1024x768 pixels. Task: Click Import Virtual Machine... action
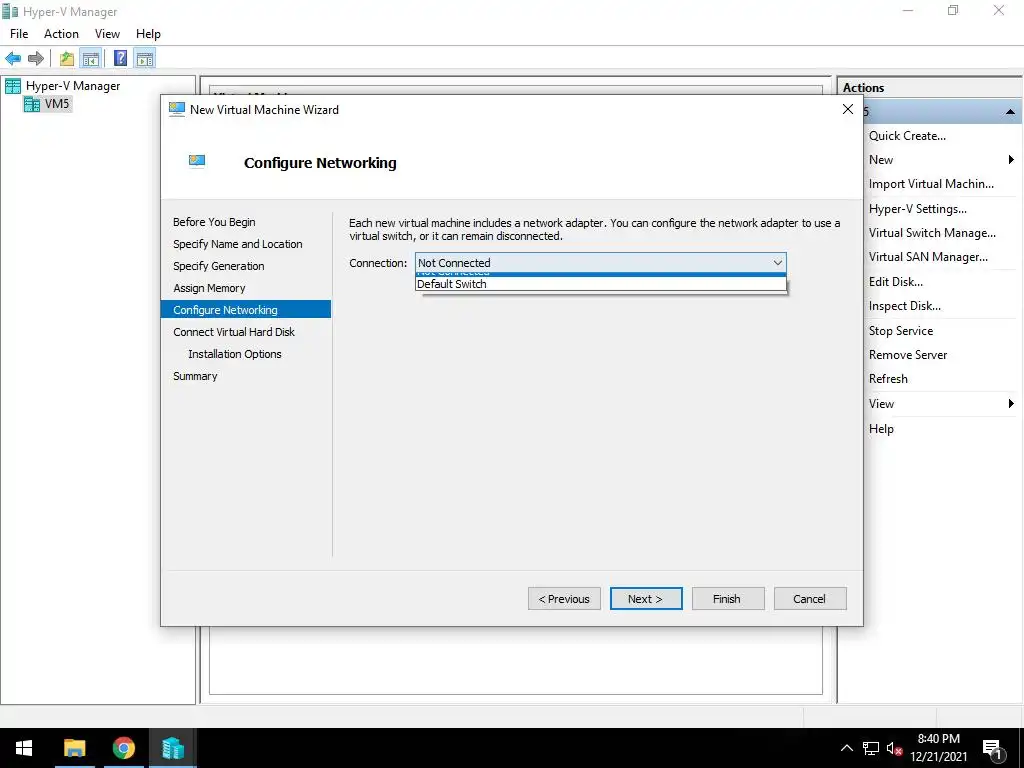(x=931, y=184)
